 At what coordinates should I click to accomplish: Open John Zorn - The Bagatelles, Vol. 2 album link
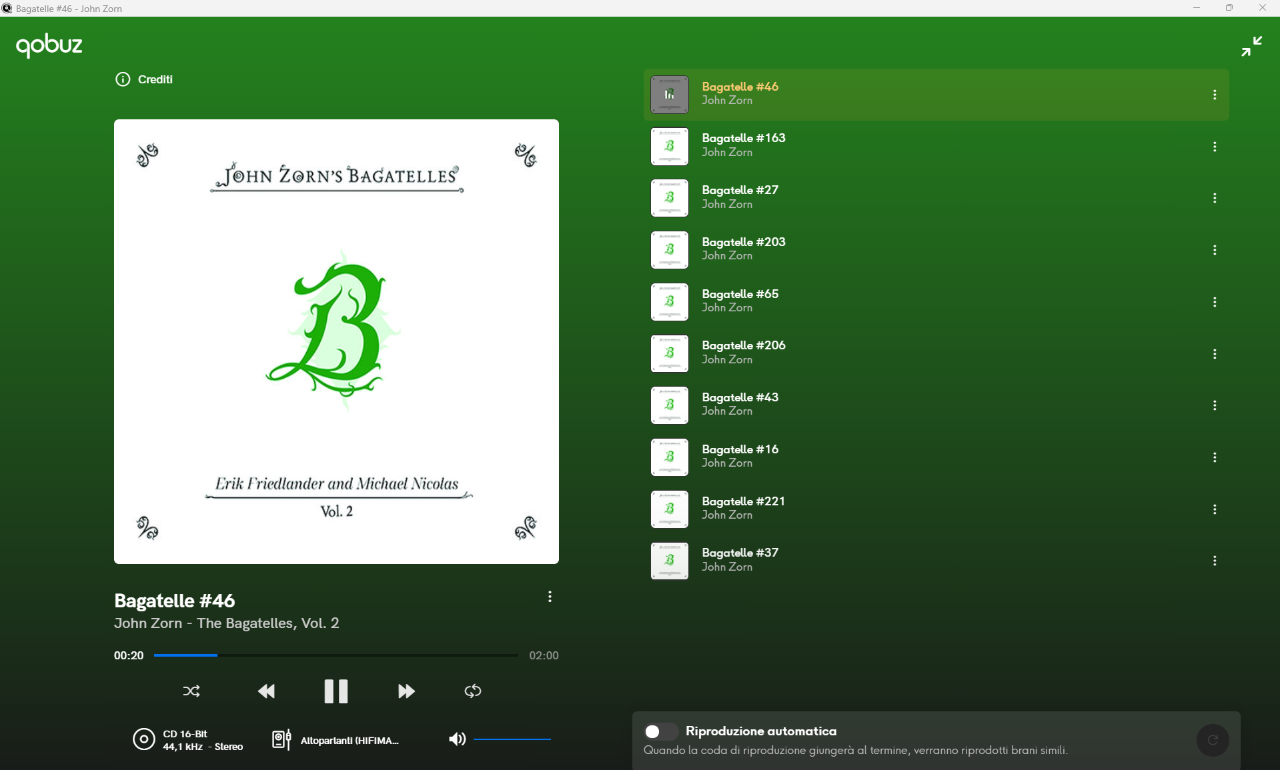point(226,623)
